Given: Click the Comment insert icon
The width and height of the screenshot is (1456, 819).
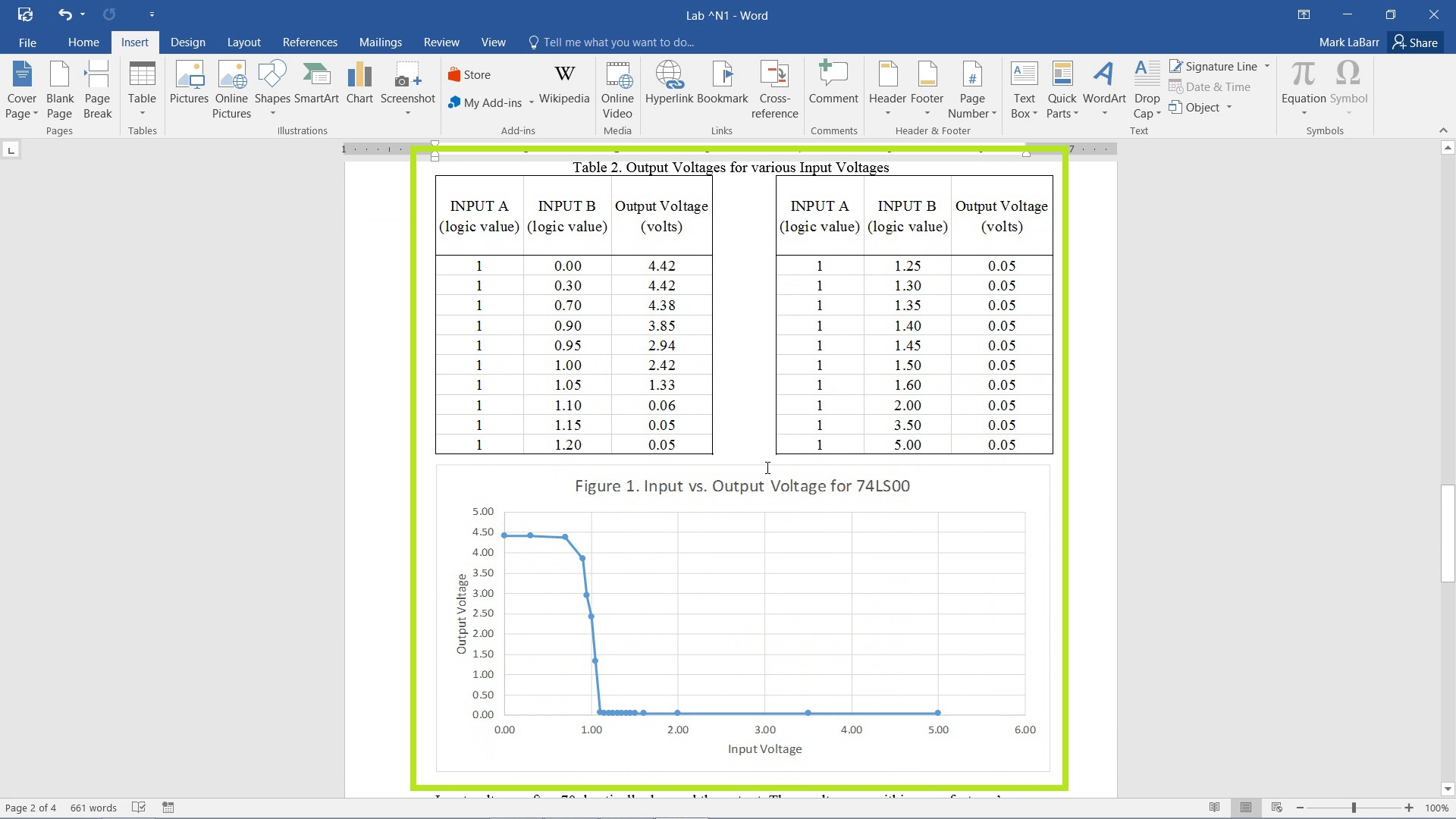Looking at the screenshot, I should click(x=833, y=82).
